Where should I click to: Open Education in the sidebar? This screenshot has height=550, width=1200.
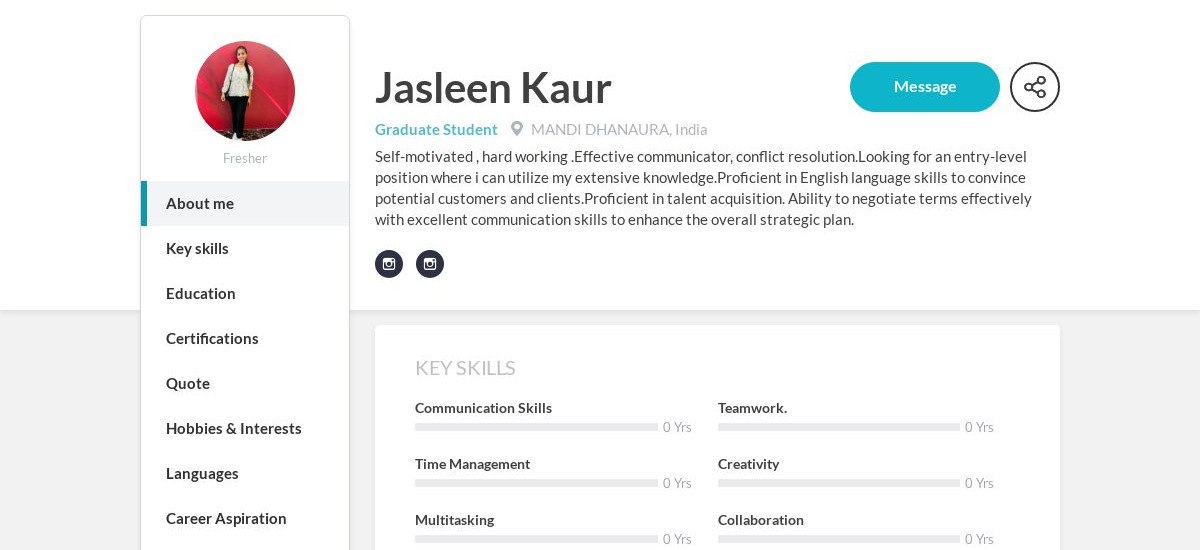(x=245, y=293)
